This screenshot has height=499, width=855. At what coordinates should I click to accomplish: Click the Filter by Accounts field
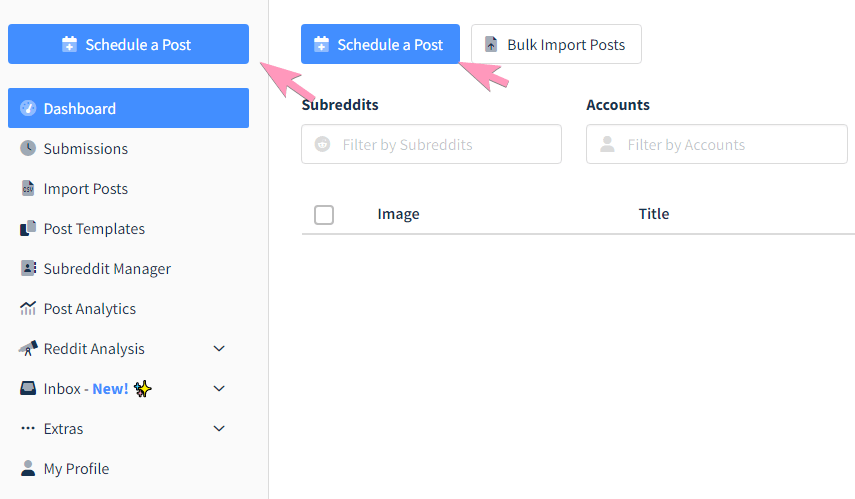point(716,144)
